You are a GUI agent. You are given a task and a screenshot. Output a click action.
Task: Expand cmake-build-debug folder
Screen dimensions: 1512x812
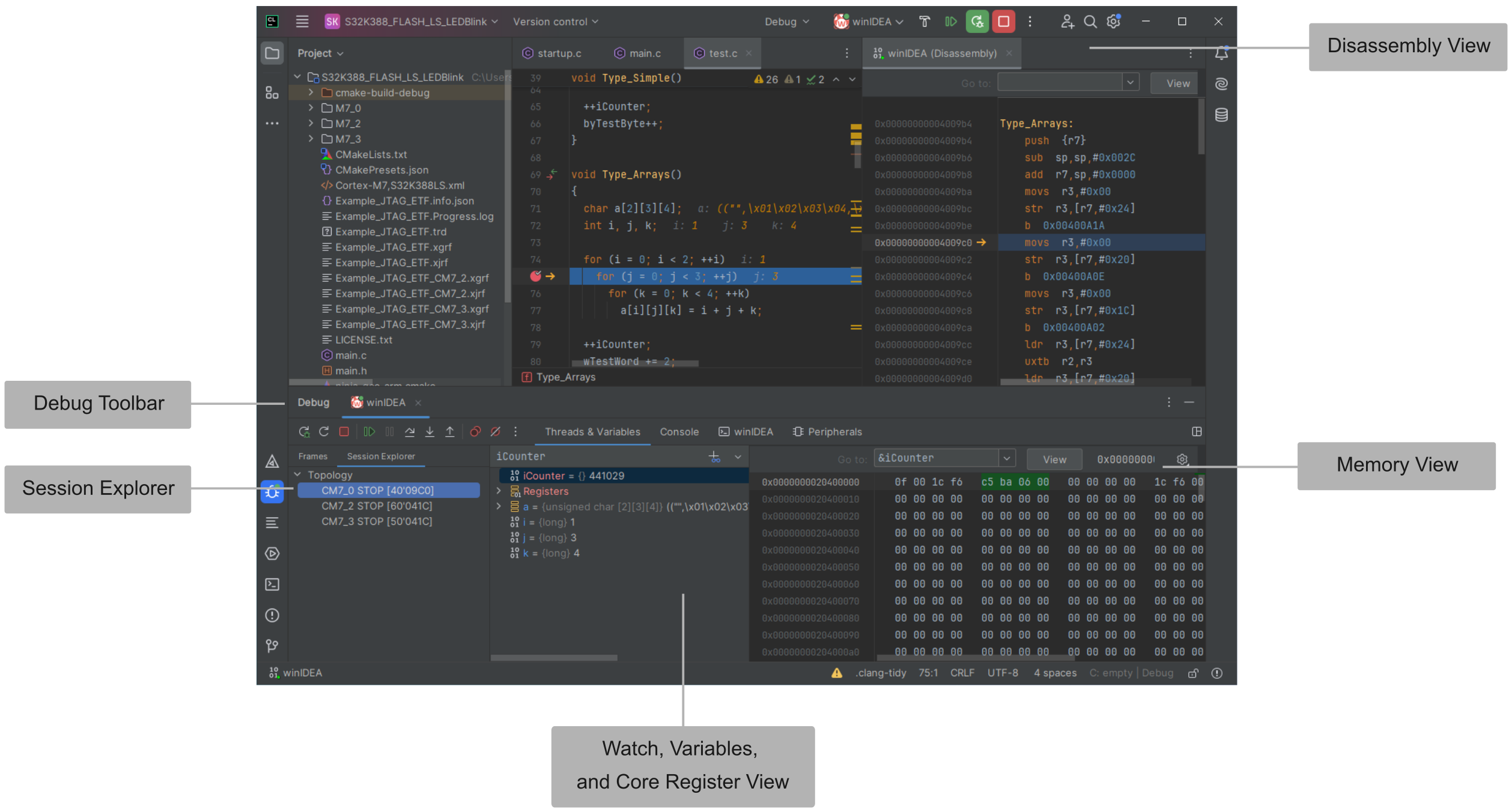click(x=311, y=92)
